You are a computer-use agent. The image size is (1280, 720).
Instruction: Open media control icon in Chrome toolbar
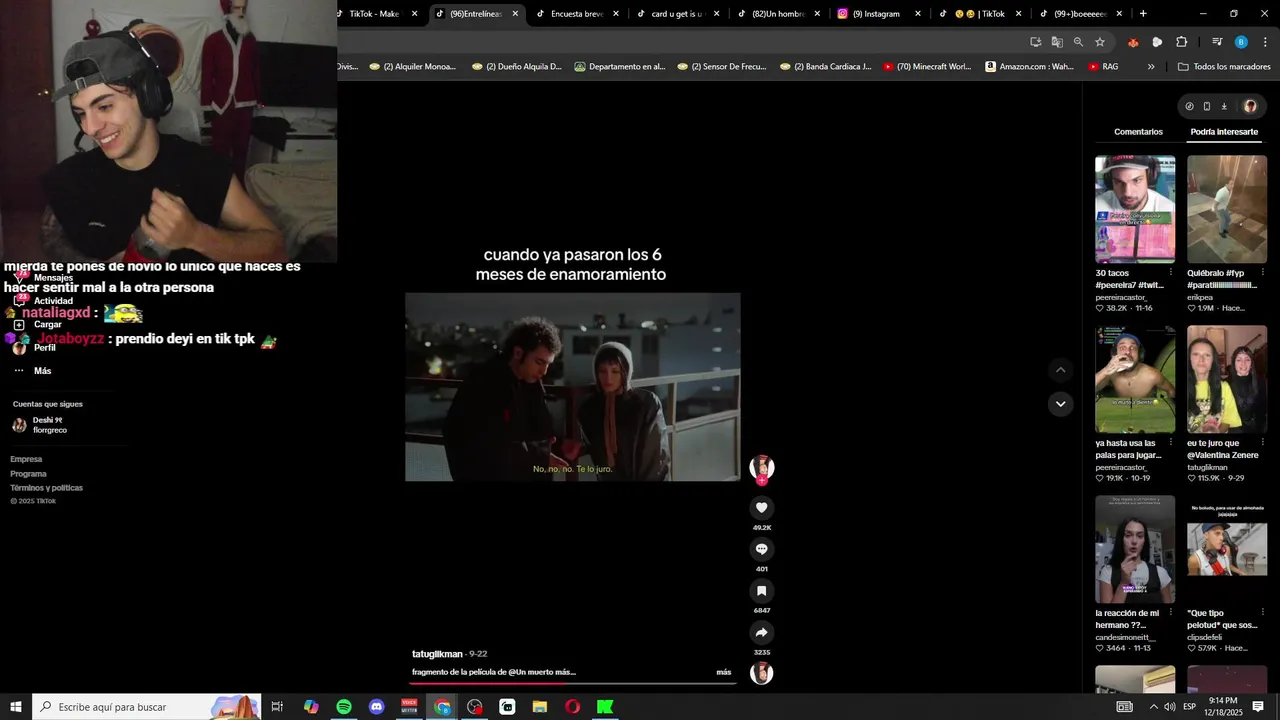pyautogui.click(x=1217, y=42)
